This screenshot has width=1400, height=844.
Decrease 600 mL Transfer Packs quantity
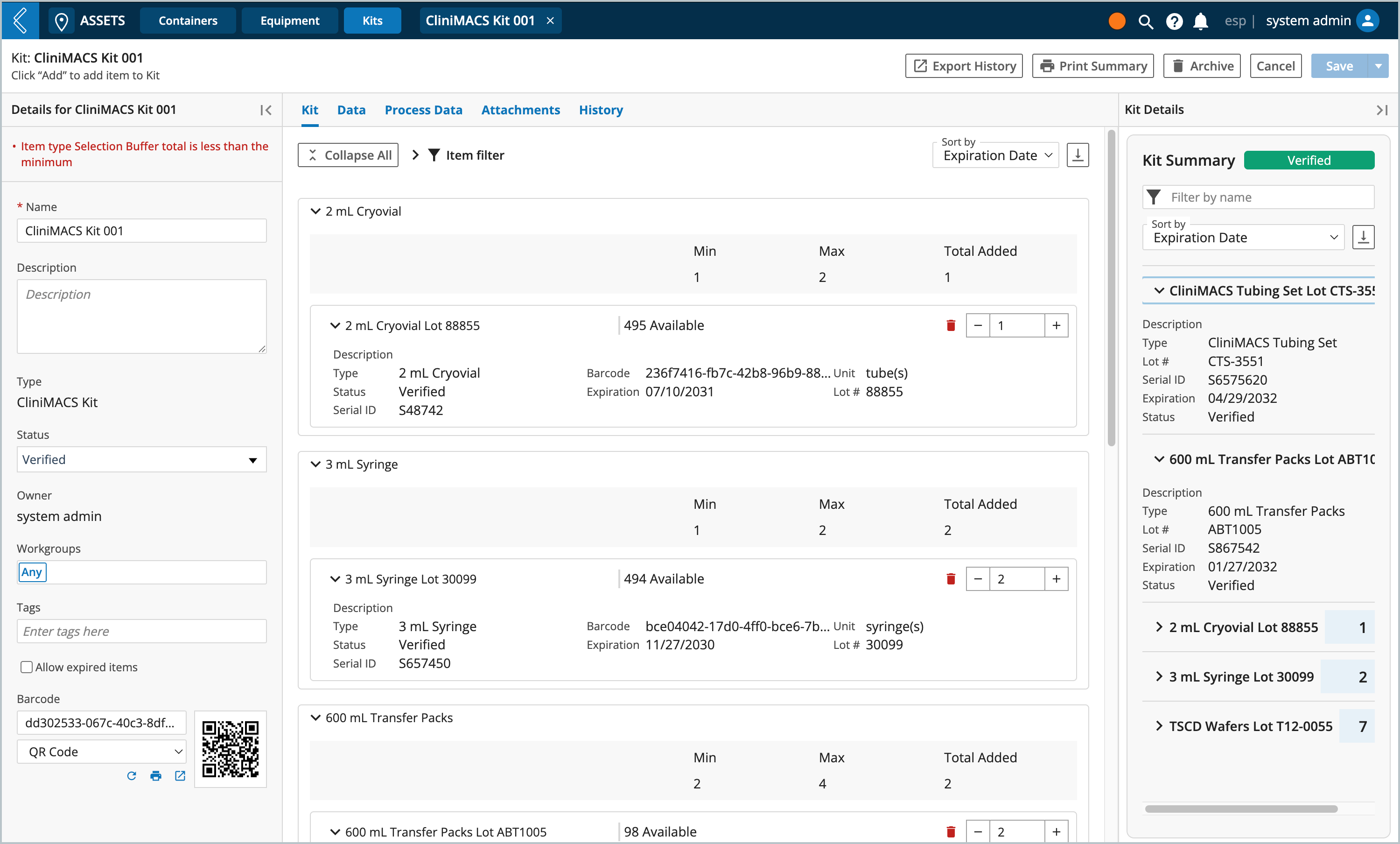pos(978,832)
